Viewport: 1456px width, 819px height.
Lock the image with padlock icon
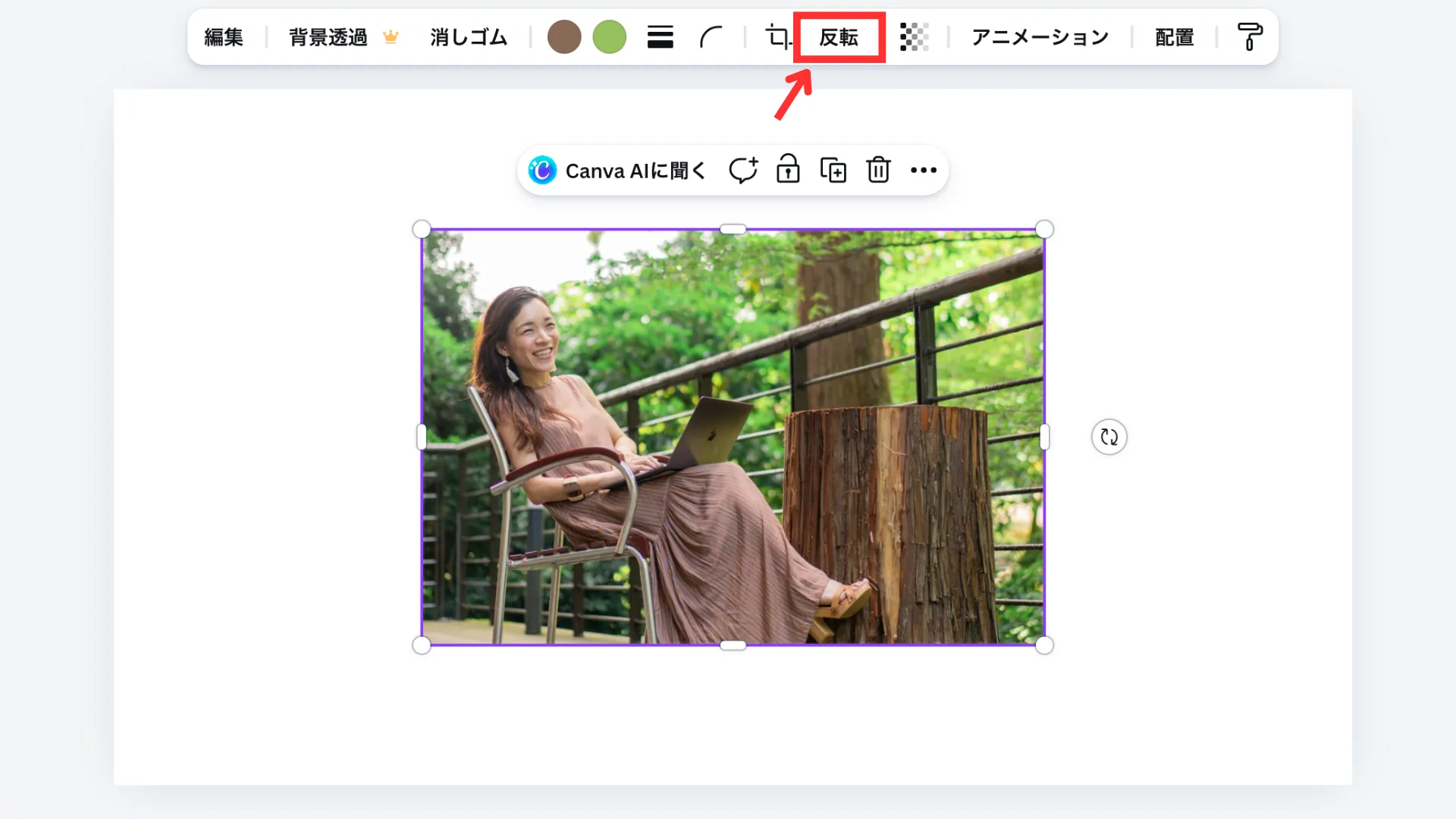coord(788,169)
